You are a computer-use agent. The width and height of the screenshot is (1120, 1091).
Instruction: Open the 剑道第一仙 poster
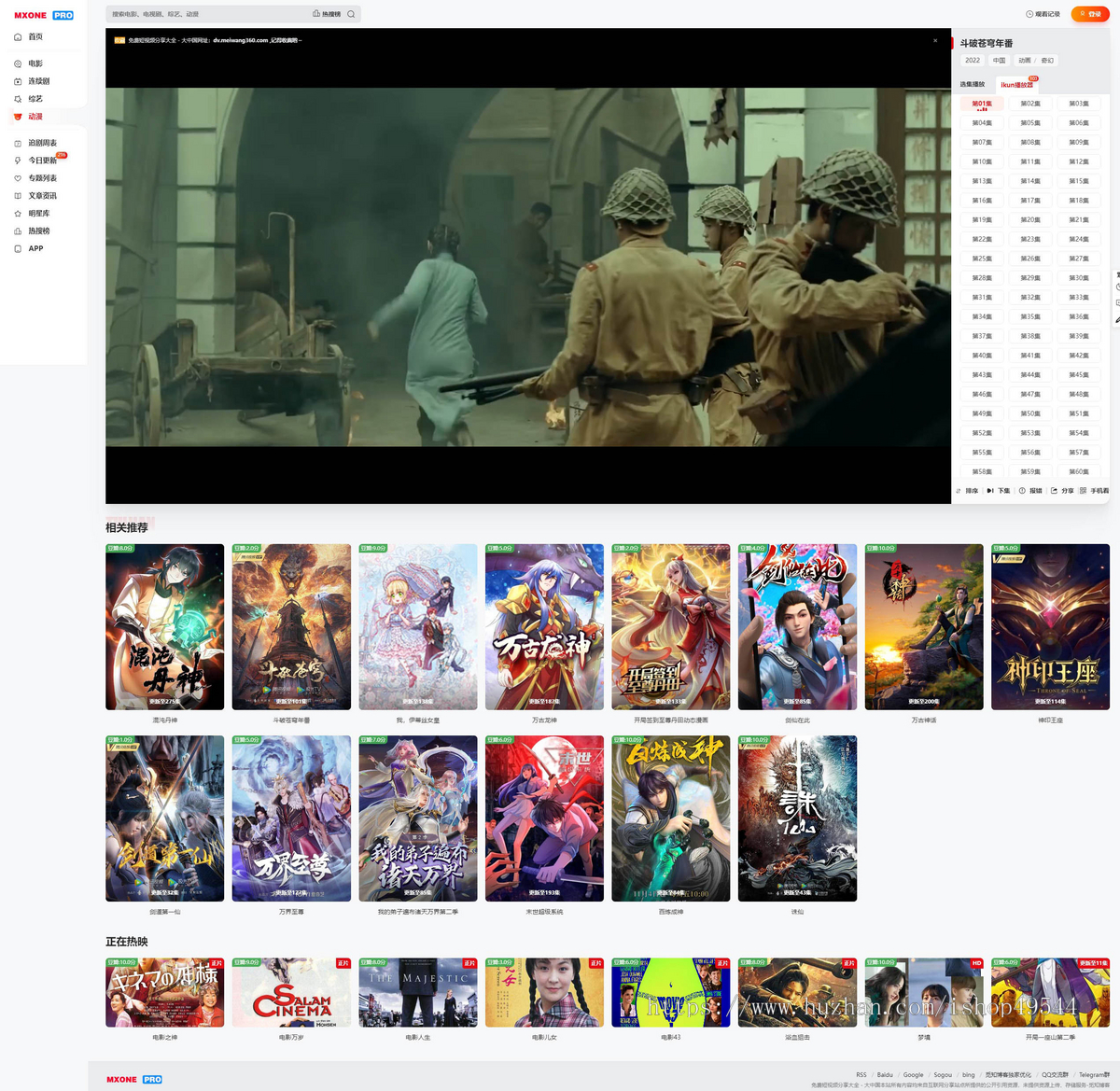point(164,818)
